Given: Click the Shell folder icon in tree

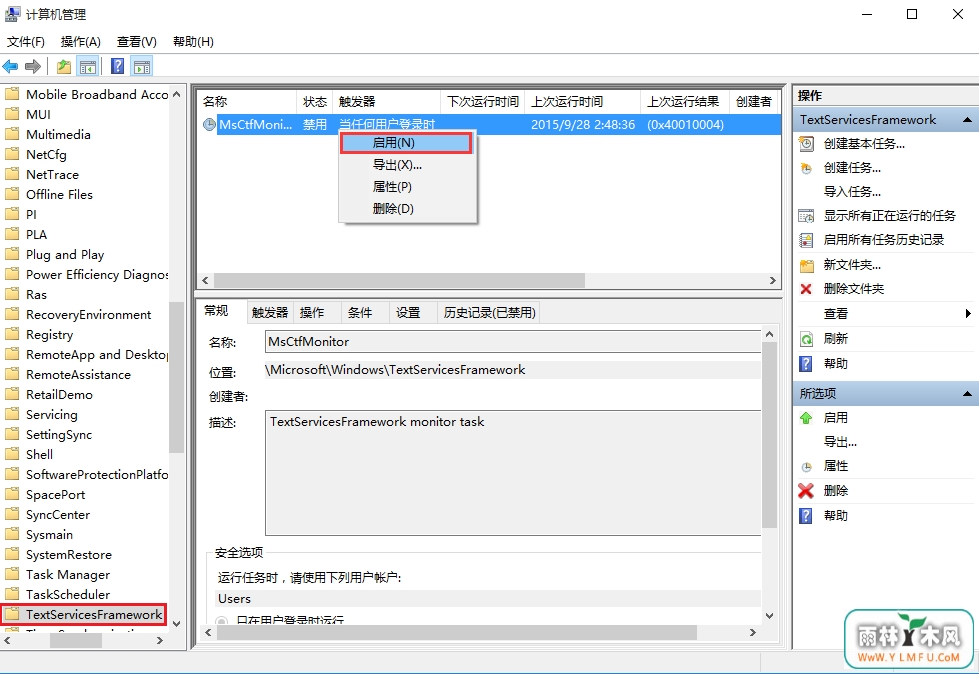Looking at the screenshot, I should [12, 454].
